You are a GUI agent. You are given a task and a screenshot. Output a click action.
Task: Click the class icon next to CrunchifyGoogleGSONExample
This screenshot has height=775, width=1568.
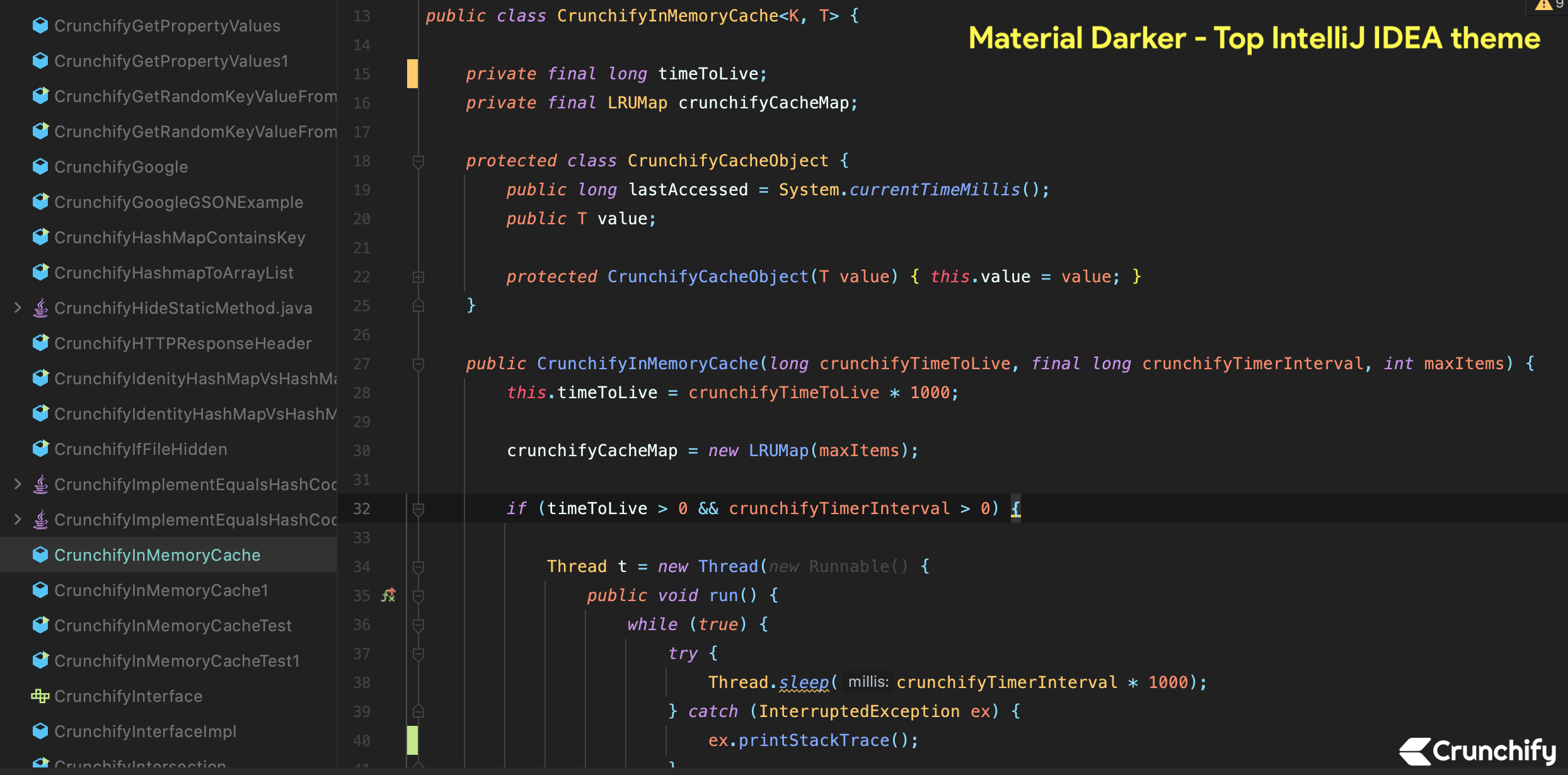click(40, 202)
